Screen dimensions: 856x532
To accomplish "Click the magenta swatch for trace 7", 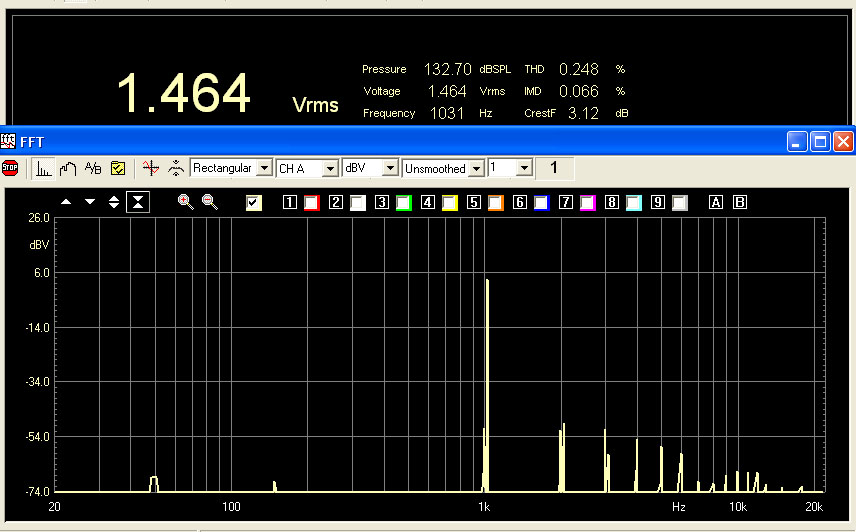I will [x=587, y=203].
